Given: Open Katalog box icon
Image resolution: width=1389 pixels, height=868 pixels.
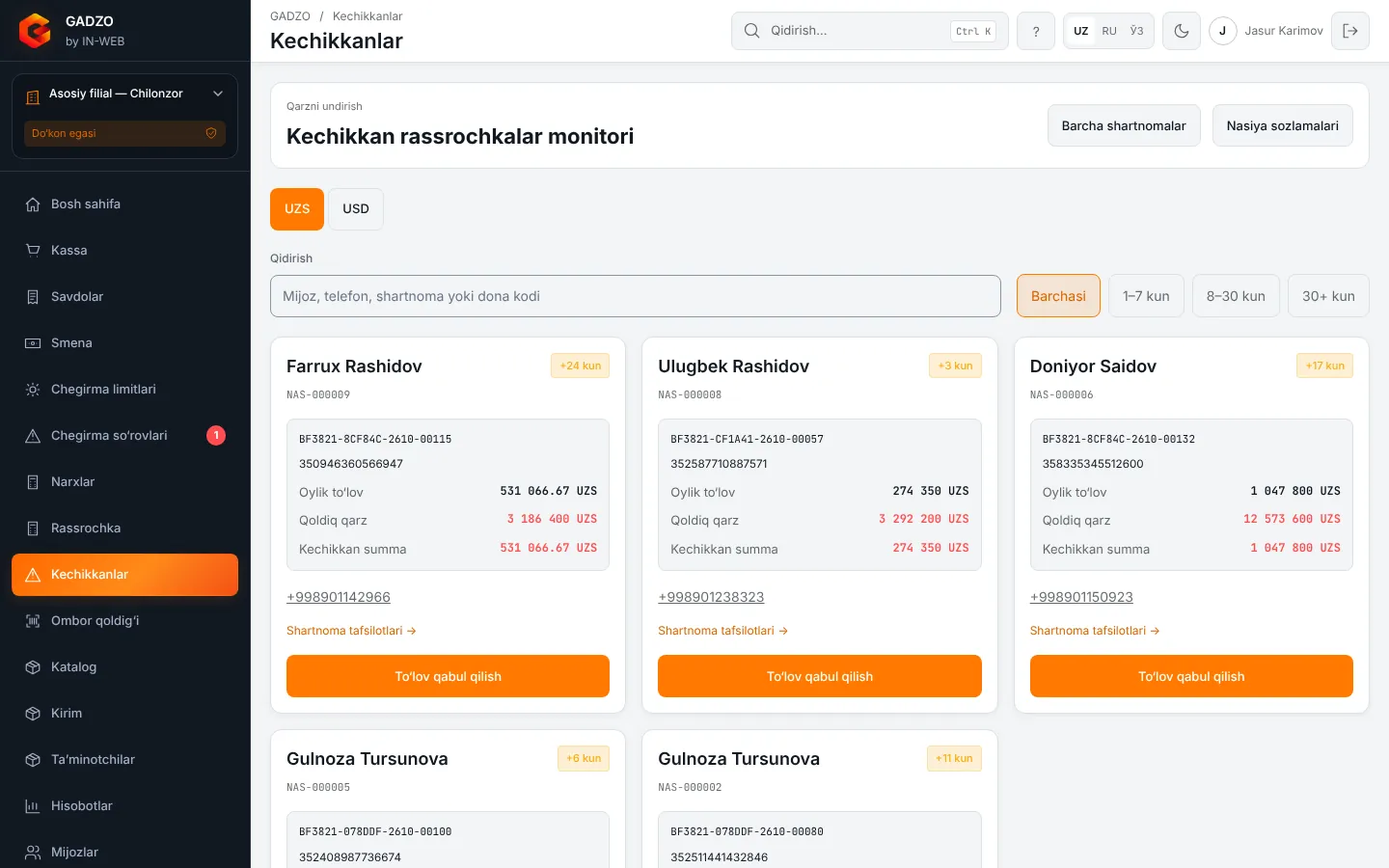Looking at the screenshot, I should pos(33,667).
